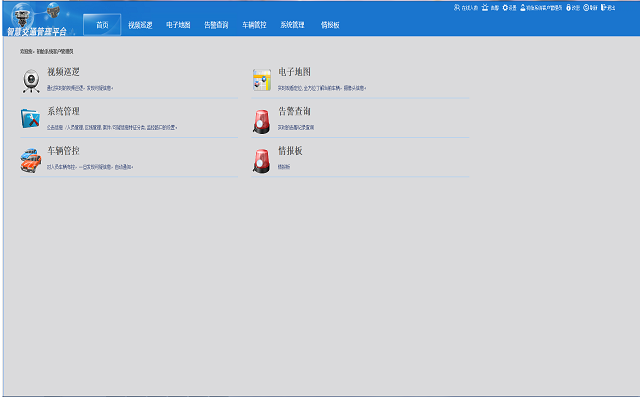The height and width of the screenshot is (397, 640).
Task: Open the 视频巡逻 navigation tab
Action: click(x=140, y=25)
